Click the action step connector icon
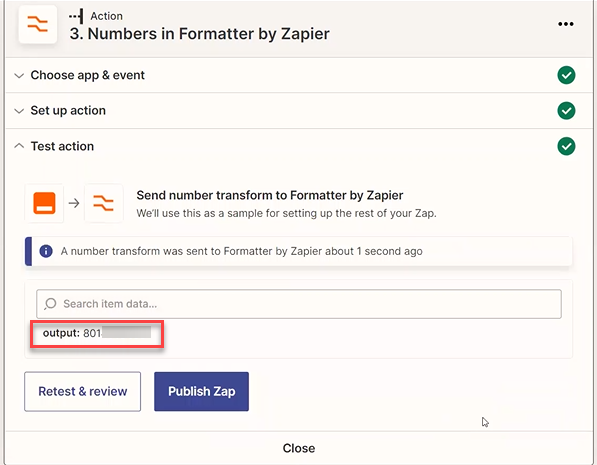Screen dimensions: 597x465 pos(76,16)
